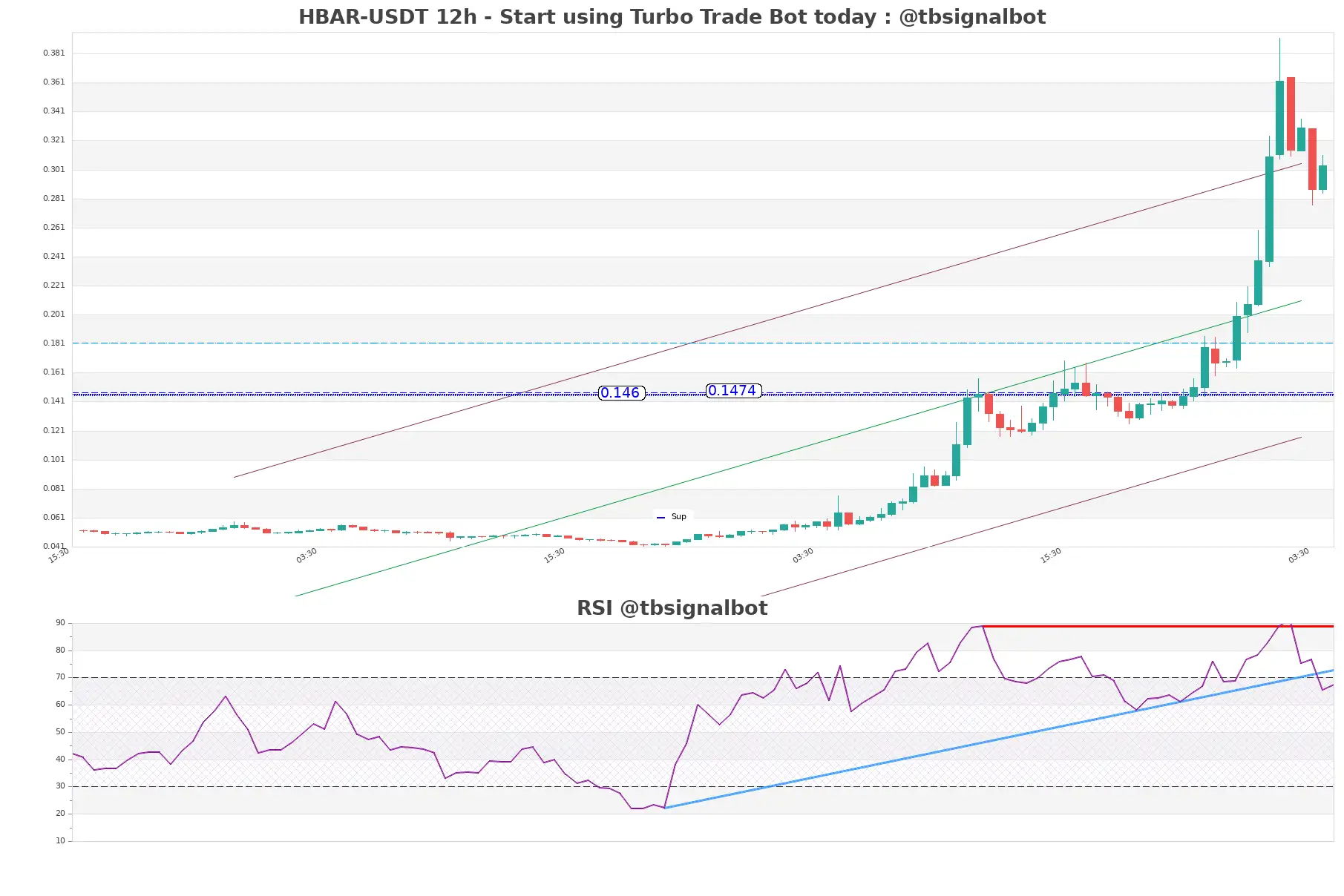This screenshot has height=896, width=1344.
Task: Click the 0.061 price axis label
Action: click(53, 518)
